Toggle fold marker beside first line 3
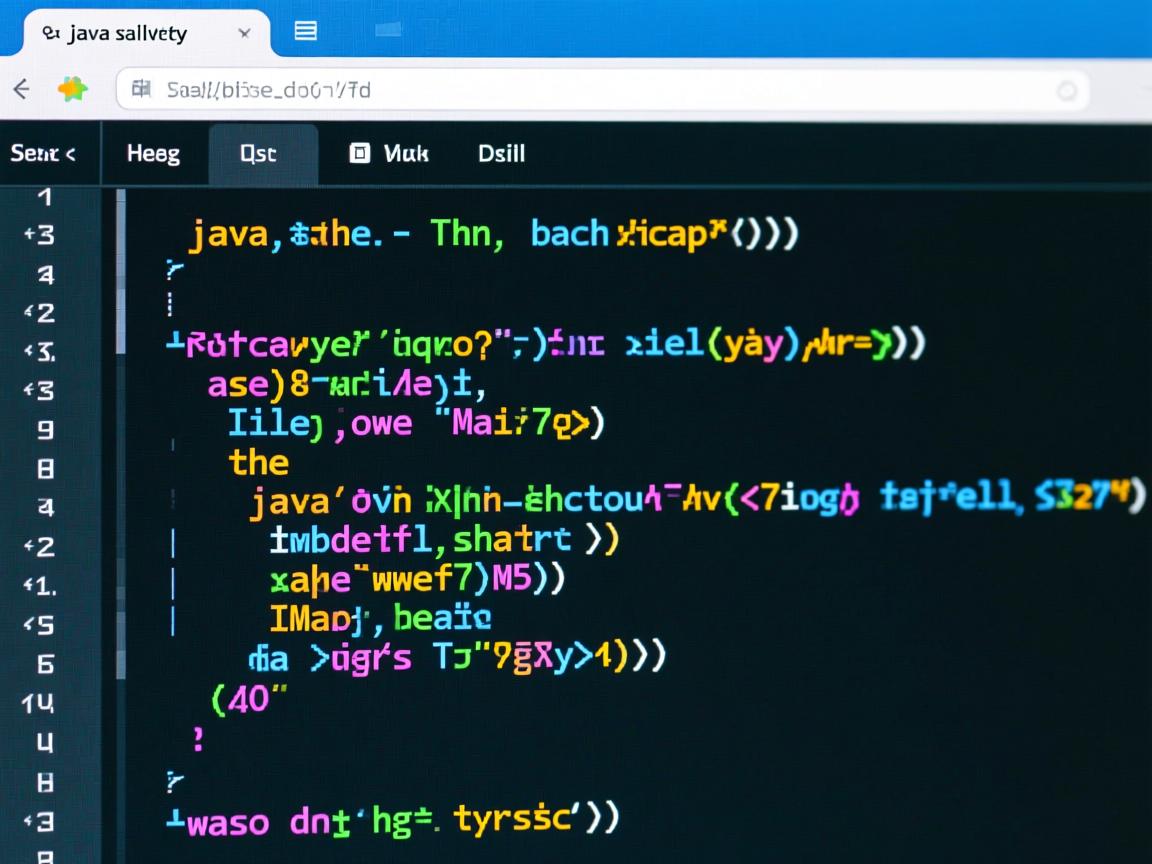 coord(28,235)
